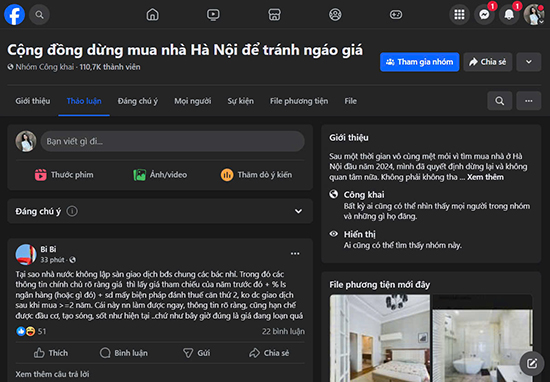Open the 22 bình luận link
Image resolution: width=550 pixels, height=382 pixels.
(x=283, y=331)
